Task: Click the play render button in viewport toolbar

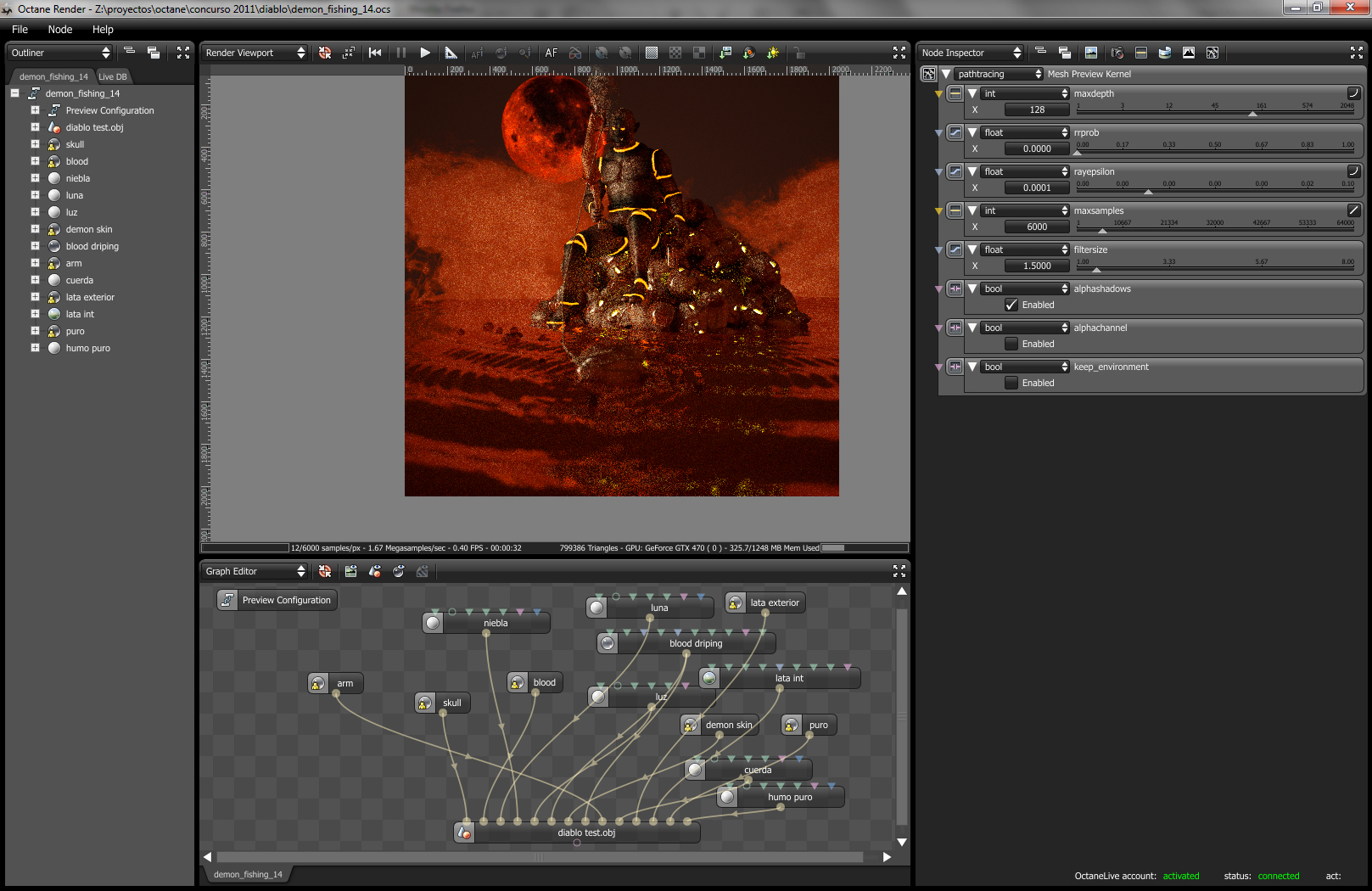Action: tap(425, 53)
